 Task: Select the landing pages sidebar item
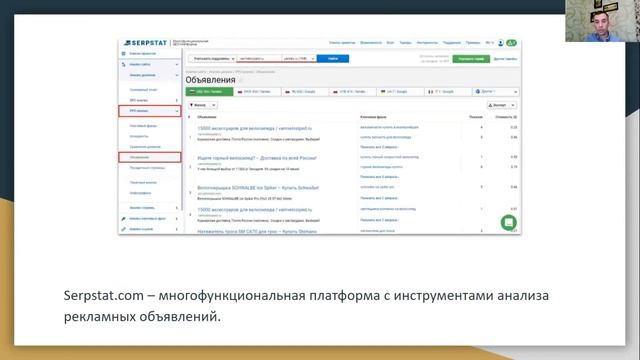[147, 168]
